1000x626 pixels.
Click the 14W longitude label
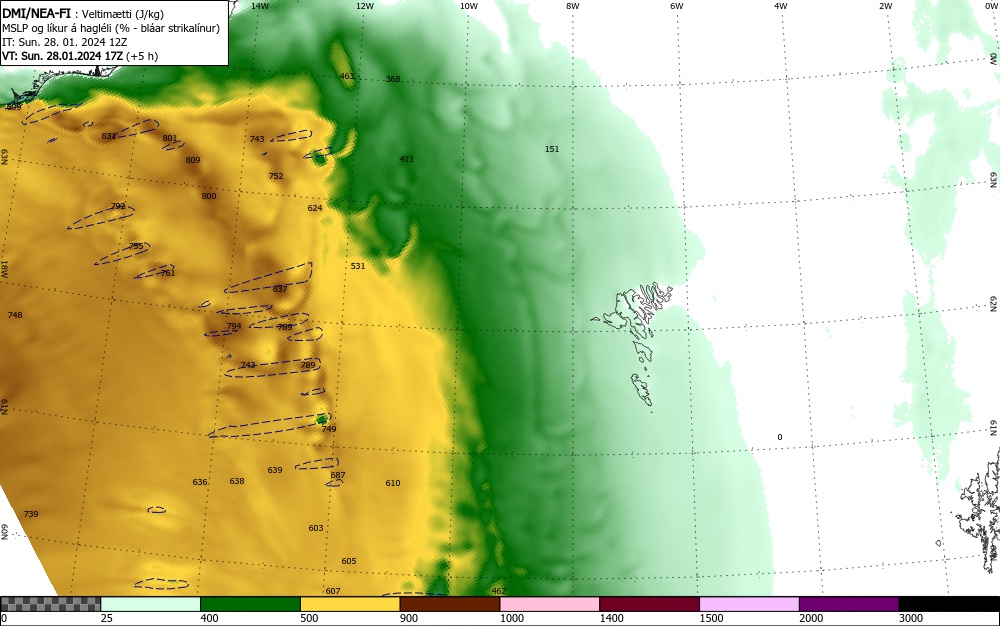coord(260,6)
